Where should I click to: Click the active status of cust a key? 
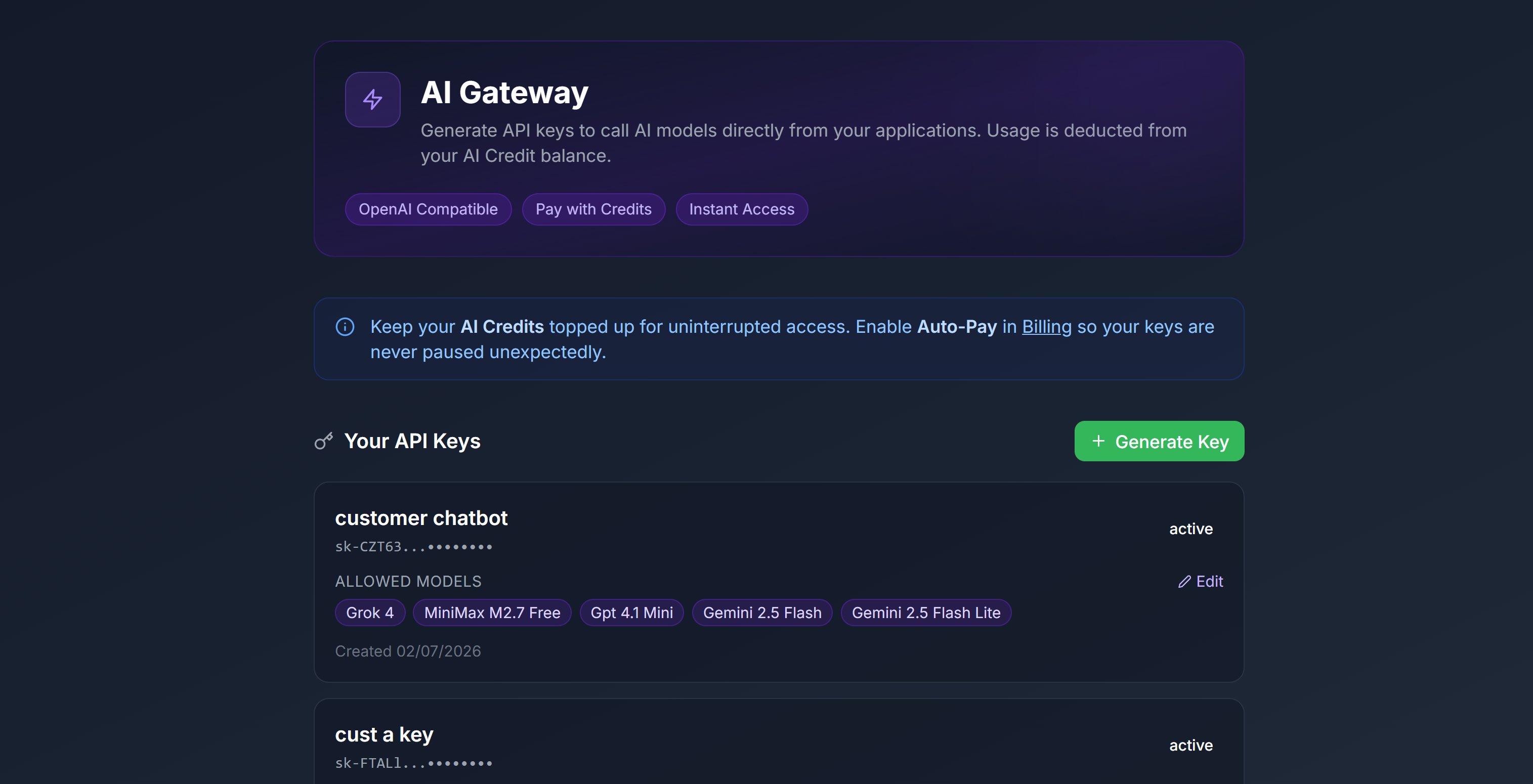coord(1191,745)
